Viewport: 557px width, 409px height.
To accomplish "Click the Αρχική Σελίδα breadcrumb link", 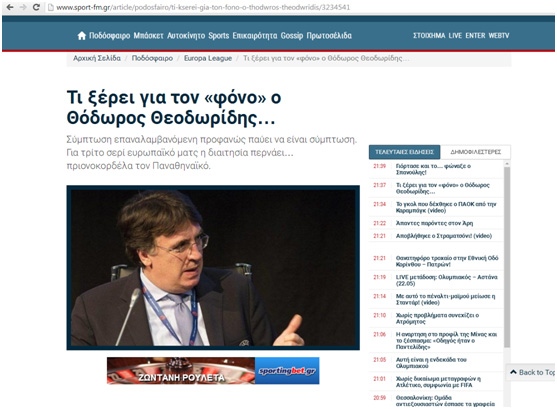I will coord(97,58).
